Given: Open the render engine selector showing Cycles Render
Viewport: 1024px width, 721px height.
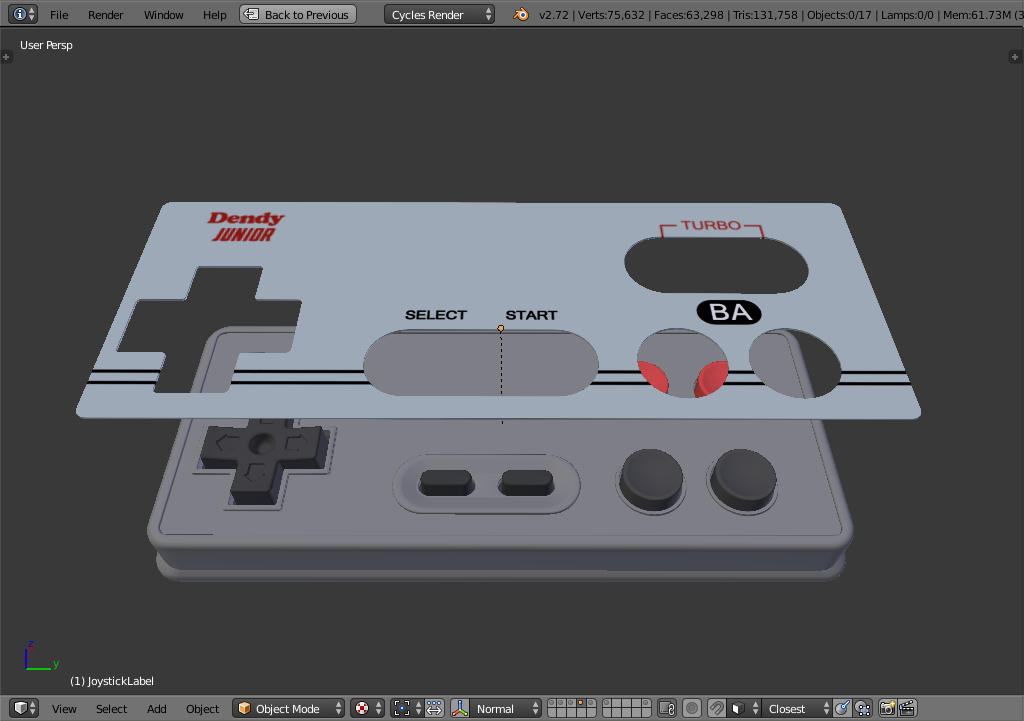Looking at the screenshot, I should pyautogui.click(x=440, y=14).
